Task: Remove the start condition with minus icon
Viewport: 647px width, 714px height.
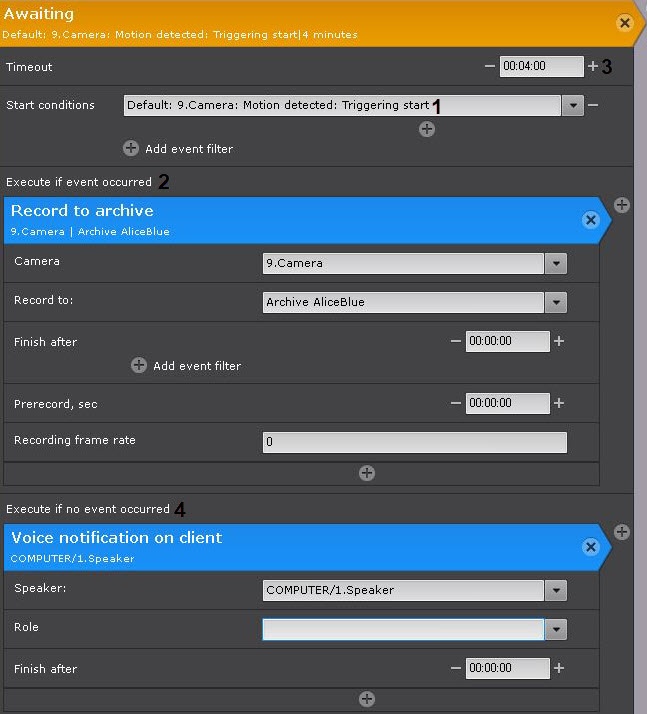Action: tap(593, 105)
